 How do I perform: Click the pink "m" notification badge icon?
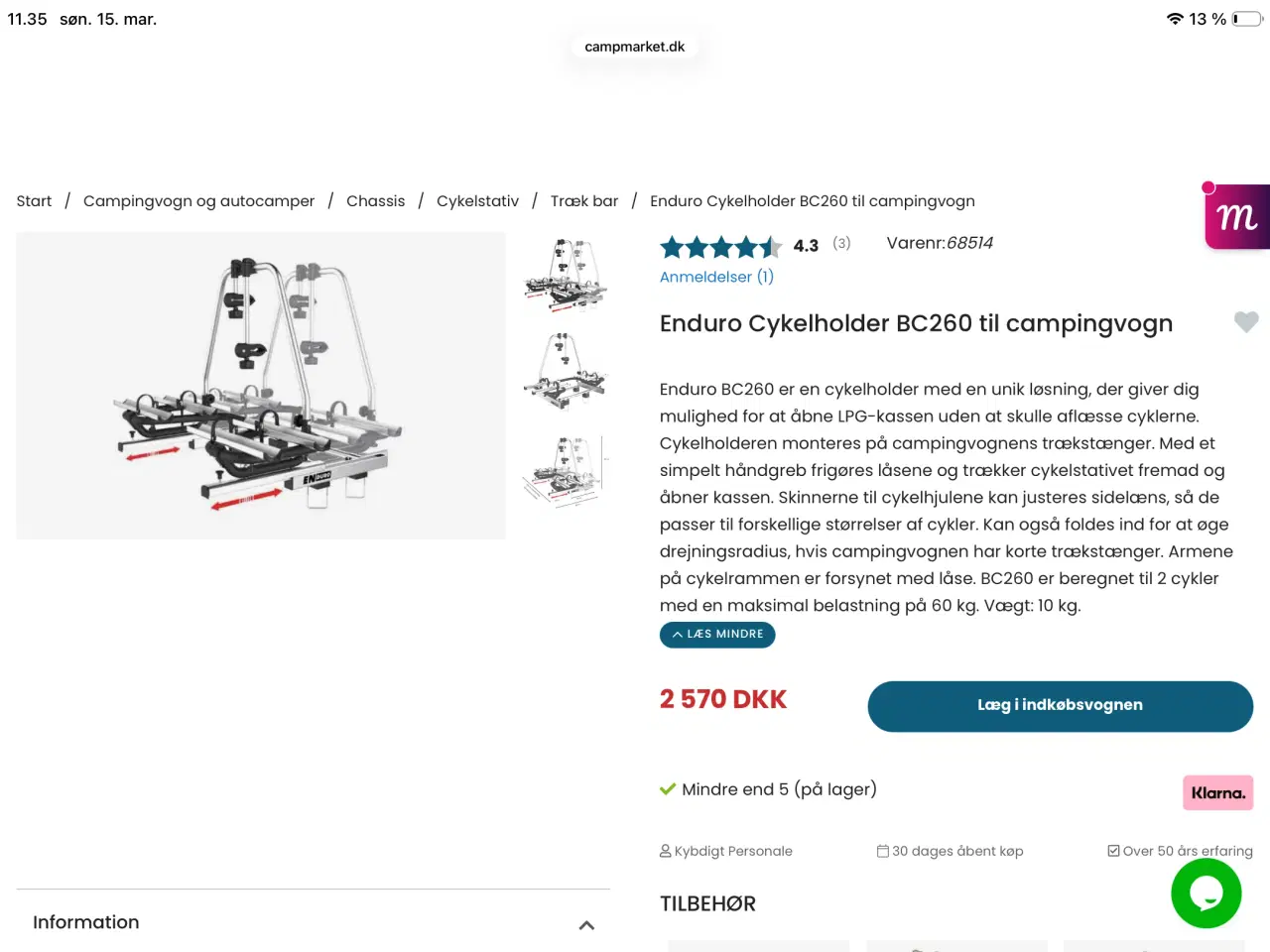click(1235, 215)
